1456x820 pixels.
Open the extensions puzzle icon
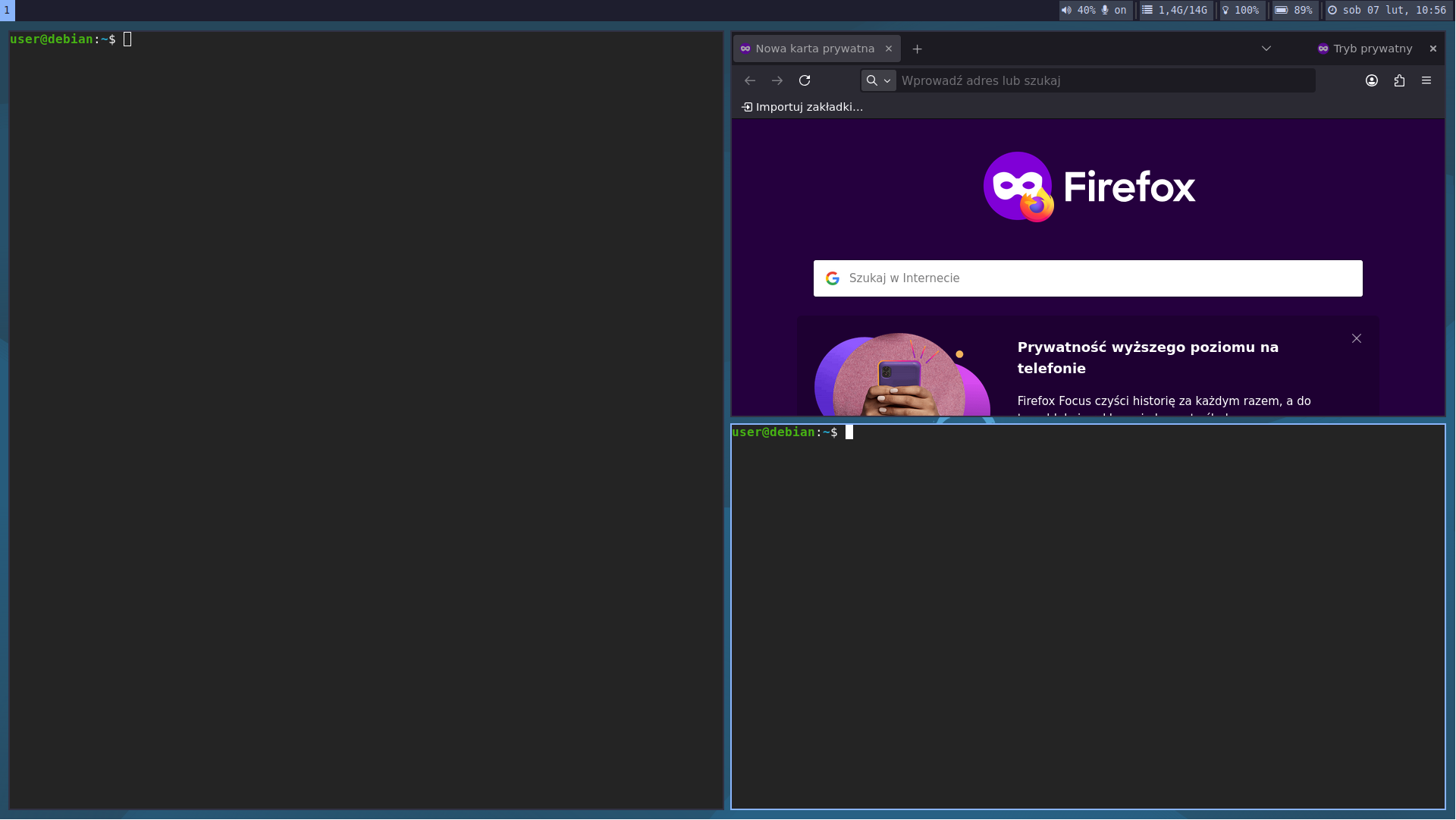tap(1399, 80)
